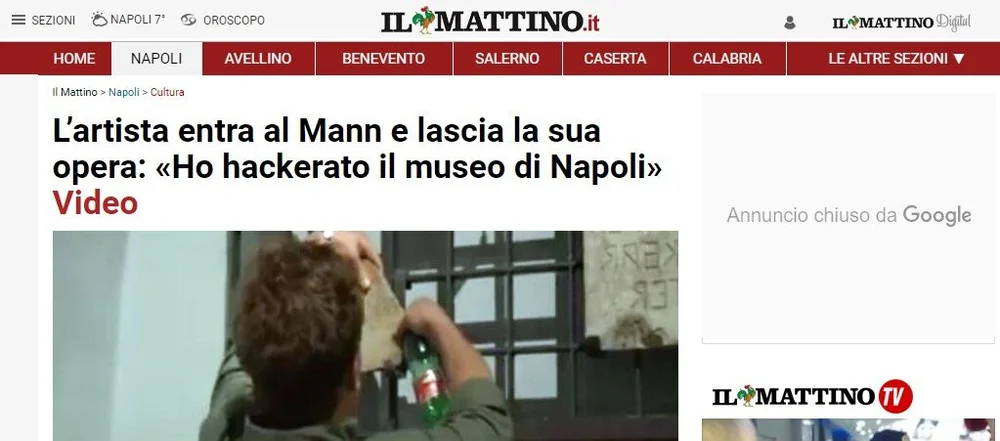Follow the Il Mattino breadcrumb link

75,92
